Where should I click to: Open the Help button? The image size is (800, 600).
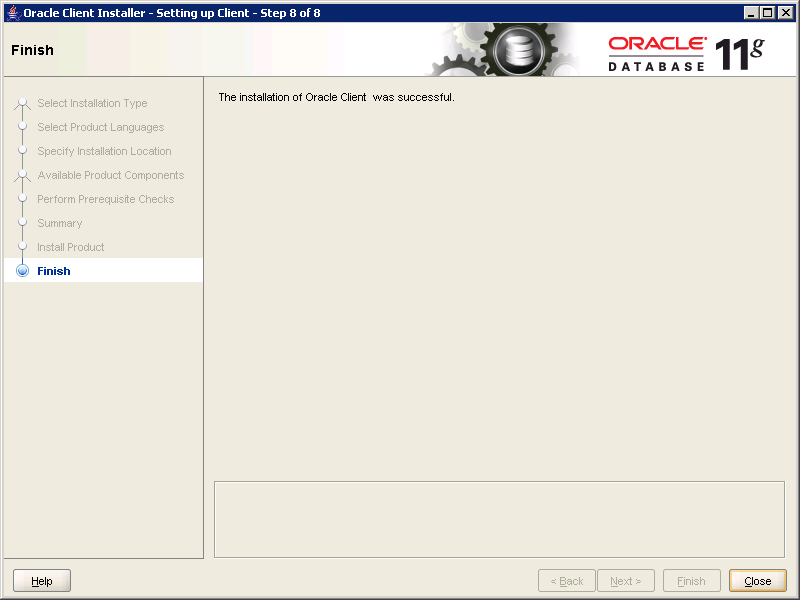[42, 581]
